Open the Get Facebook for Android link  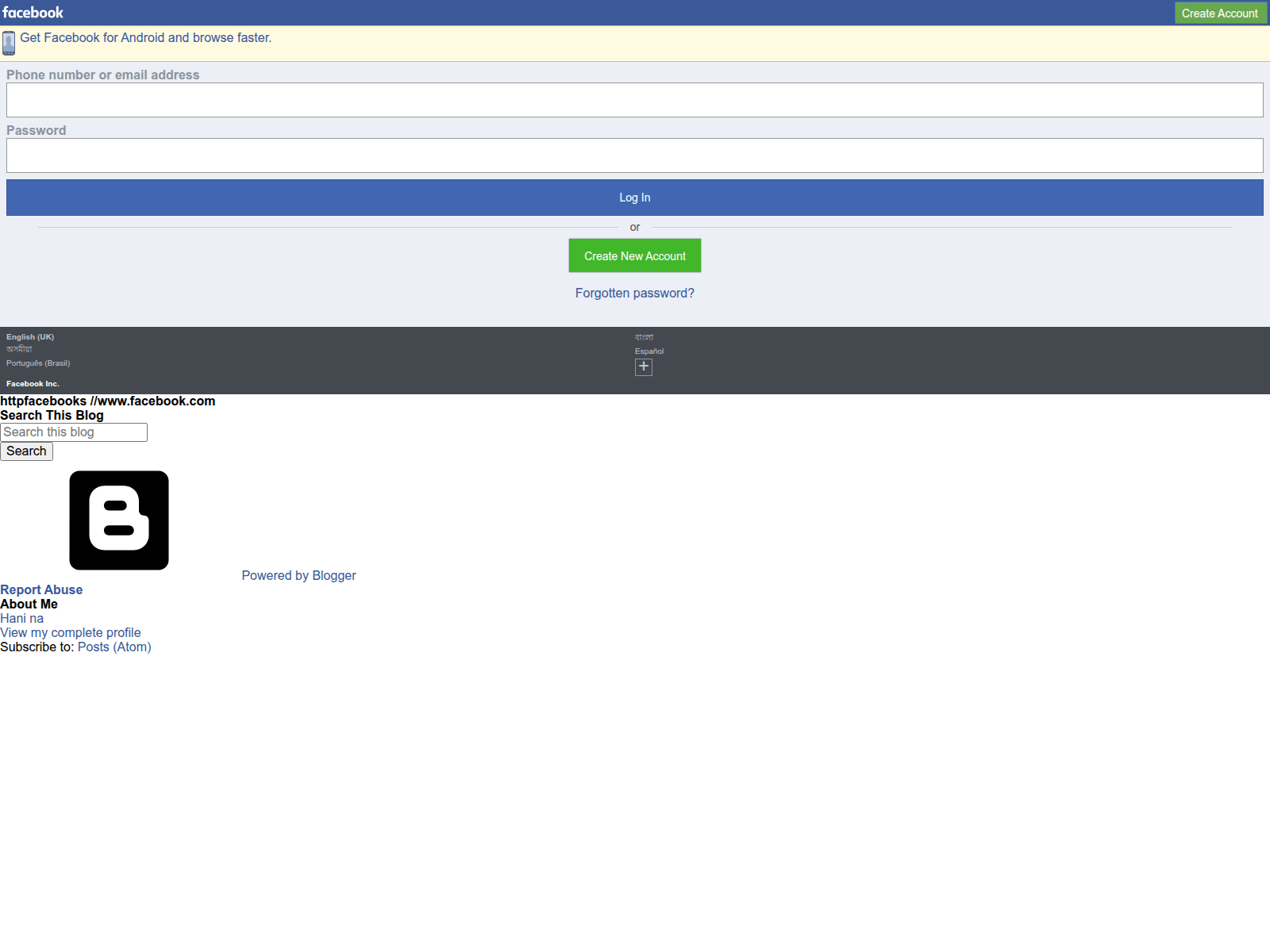tap(145, 37)
